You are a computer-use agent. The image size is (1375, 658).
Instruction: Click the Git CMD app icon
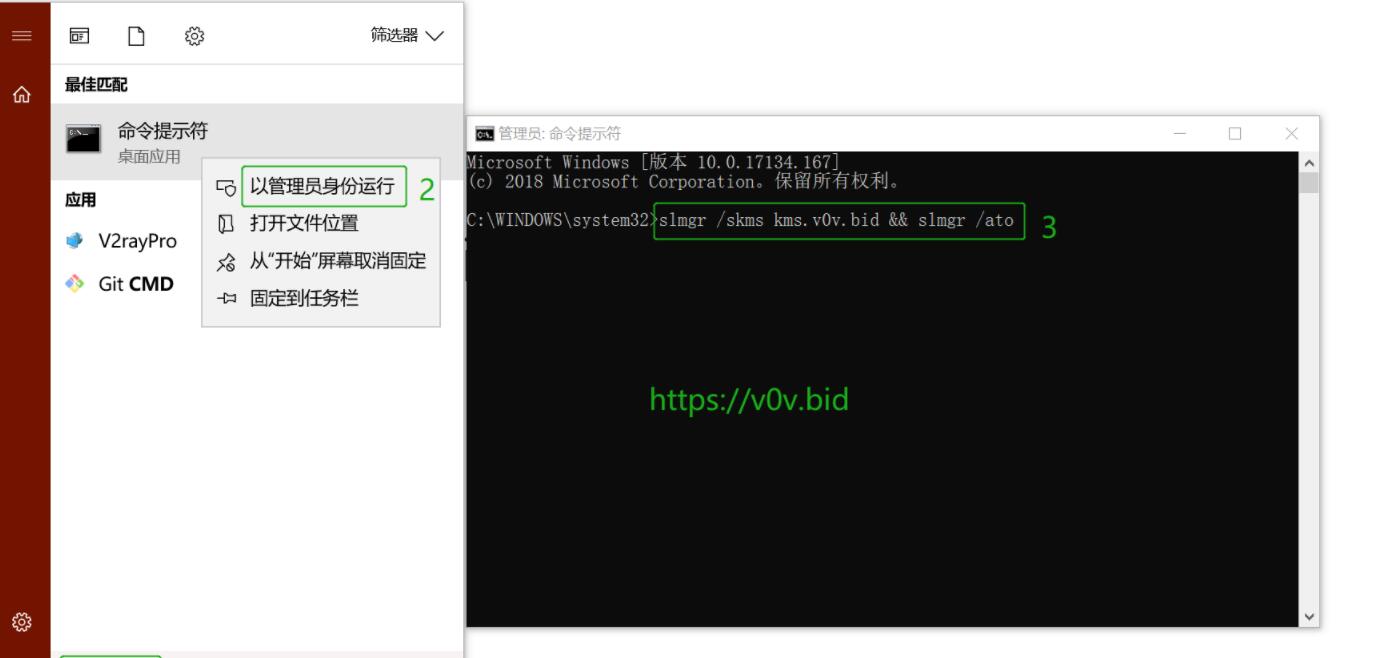click(75, 284)
